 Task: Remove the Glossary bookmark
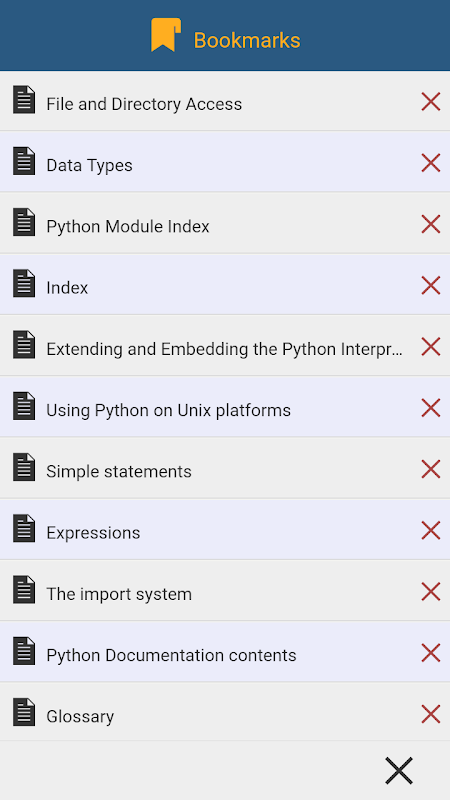tap(431, 714)
